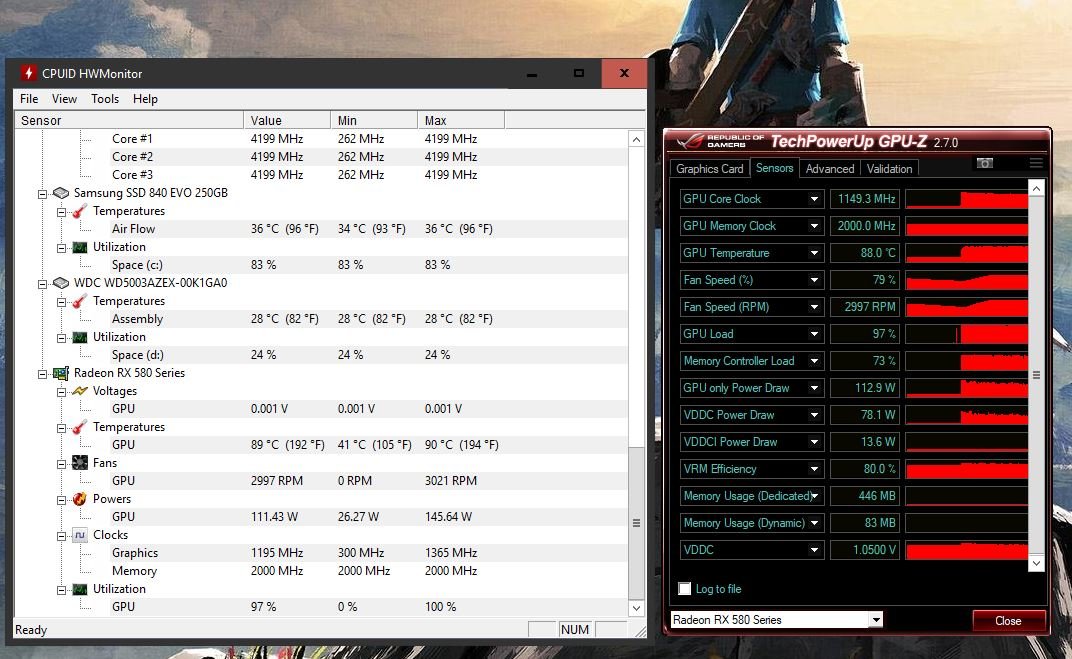
Task: Click the GPU-Z sensors scrollbar down arrow
Action: tap(1036, 563)
